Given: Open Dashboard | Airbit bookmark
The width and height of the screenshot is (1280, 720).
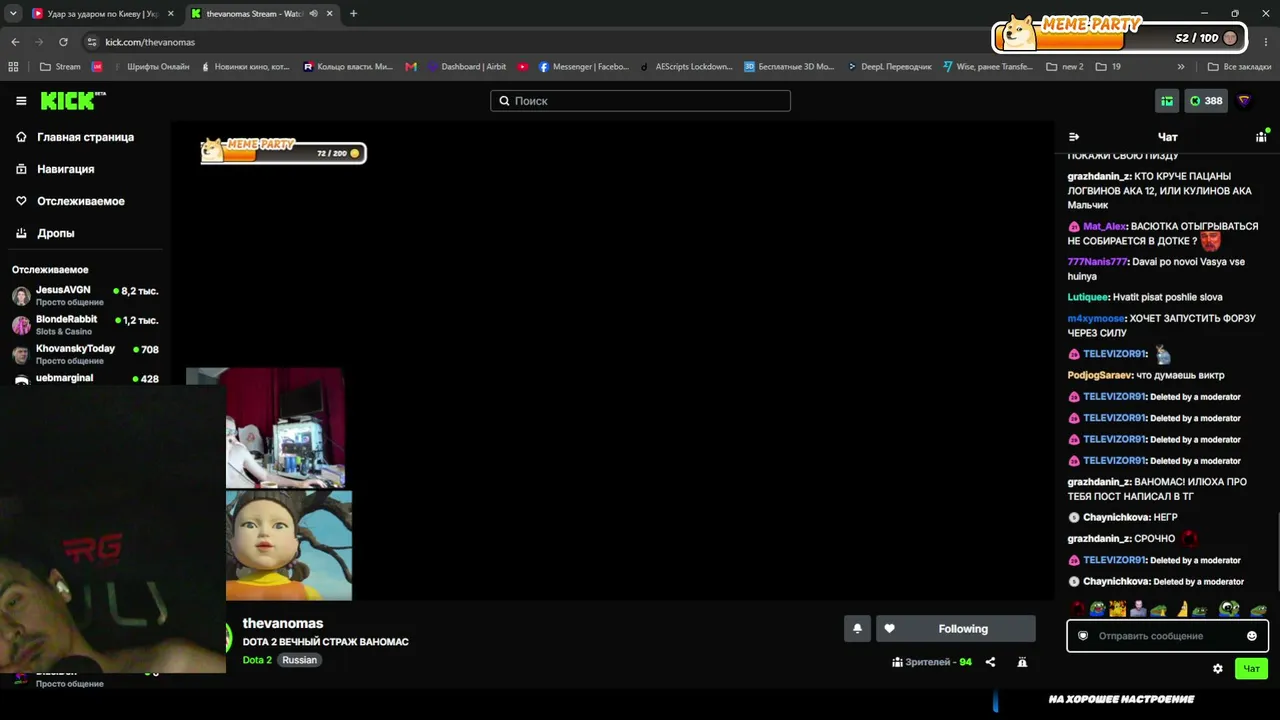Looking at the screenshot, I should click(x=466, y=67).
